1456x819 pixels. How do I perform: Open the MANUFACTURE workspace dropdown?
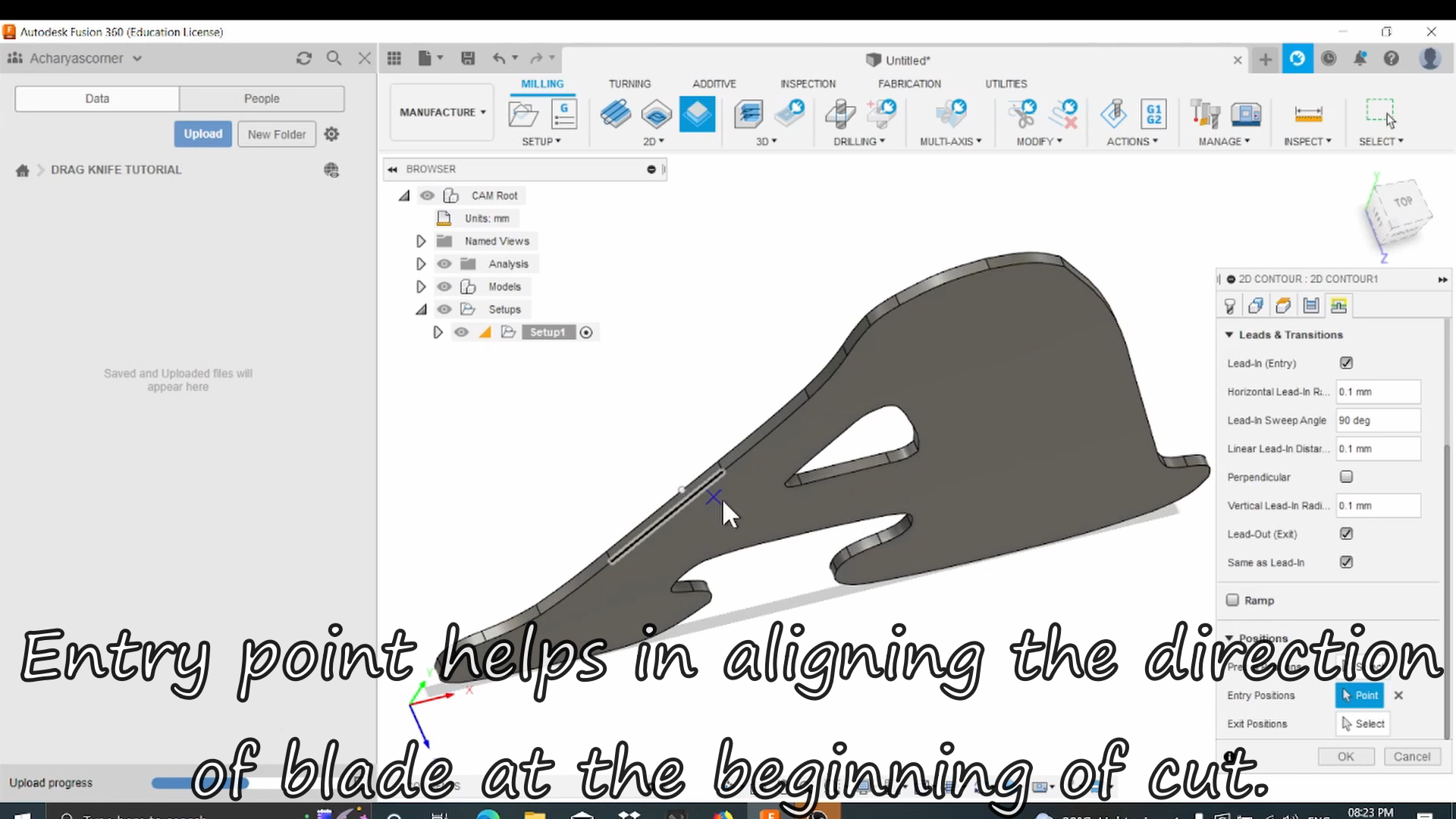(x=441, y=111)
